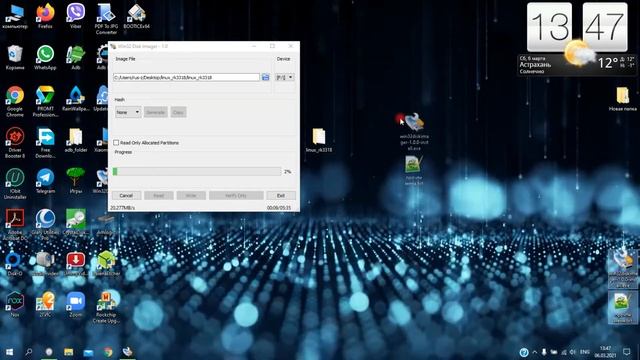The height and width of the screenshot is (360, 640).
Task: Open the Viber desktop icon
Action: 76,16
